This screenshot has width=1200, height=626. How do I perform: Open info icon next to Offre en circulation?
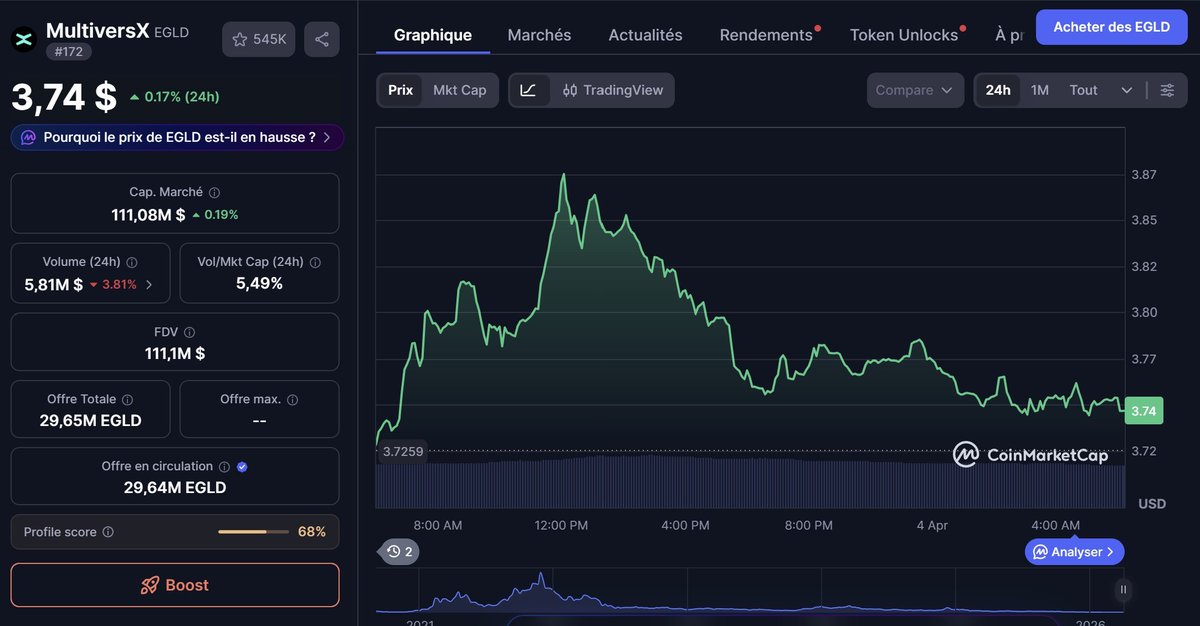[x=224, y=466]
